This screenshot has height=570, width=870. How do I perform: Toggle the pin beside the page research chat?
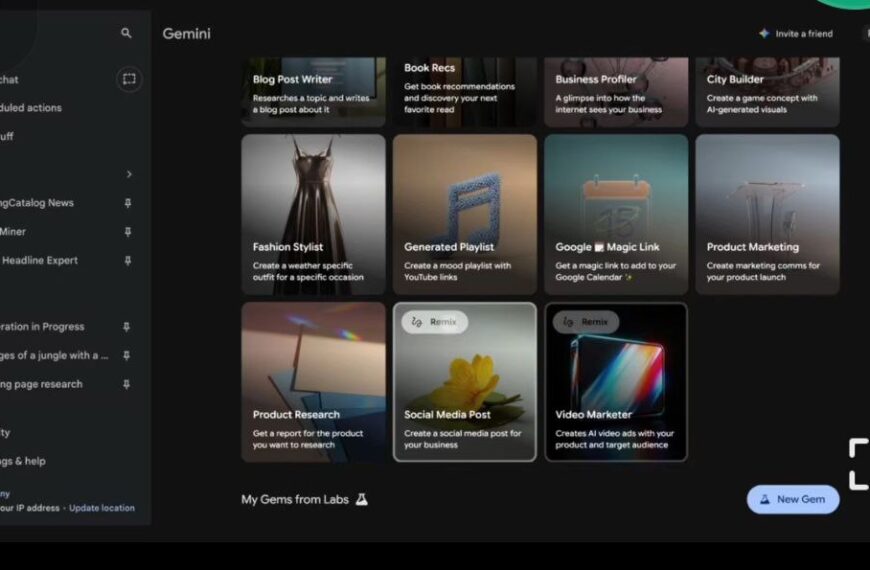pos(127,384)
